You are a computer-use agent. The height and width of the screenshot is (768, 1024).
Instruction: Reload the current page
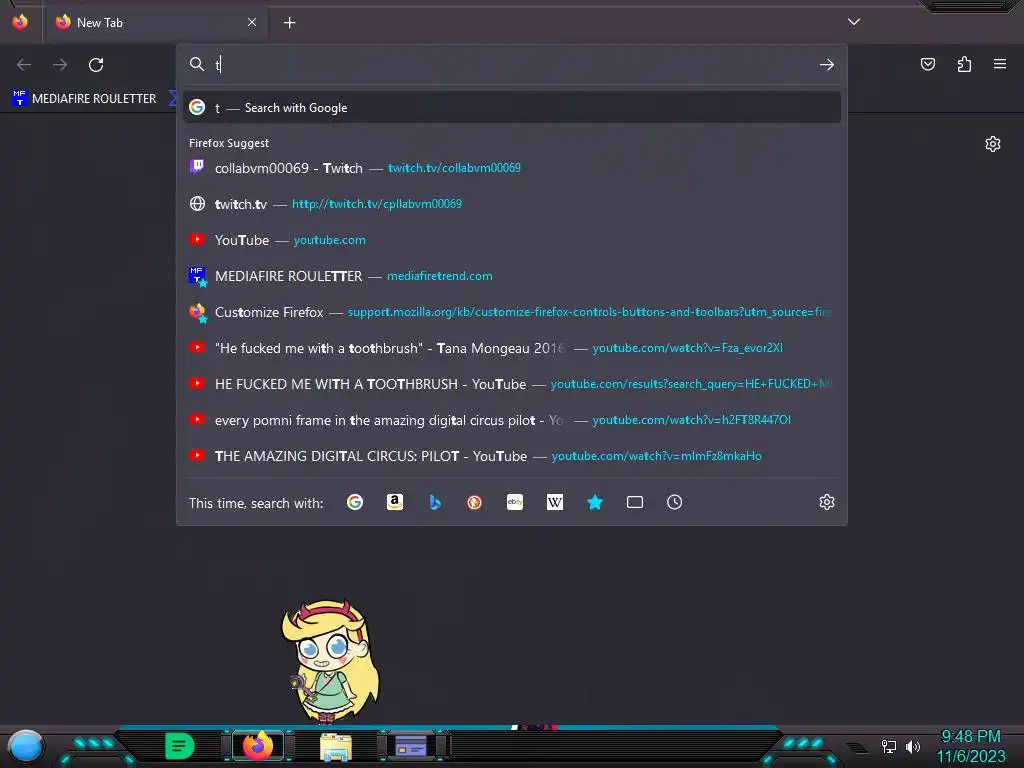[96, 65]
